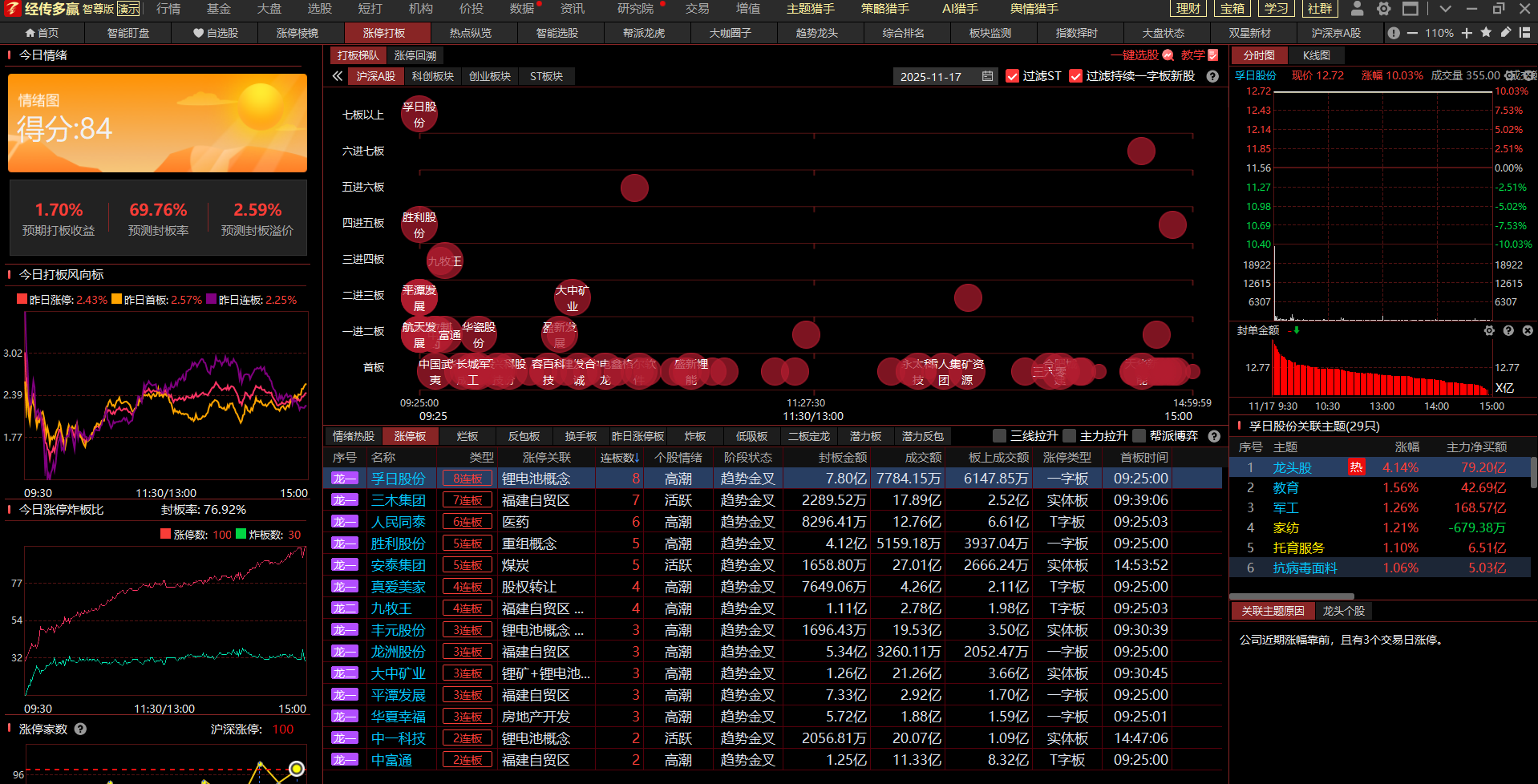1538x784 pixels.
Task: Click the star favorite icon in toolbar
Action: (1486, 33)
